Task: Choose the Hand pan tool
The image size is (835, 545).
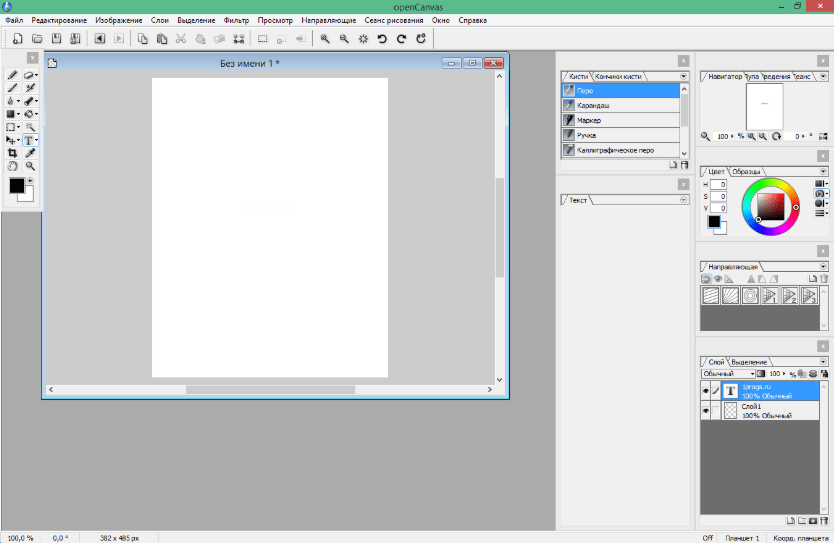Action: [x=12, y=167]
